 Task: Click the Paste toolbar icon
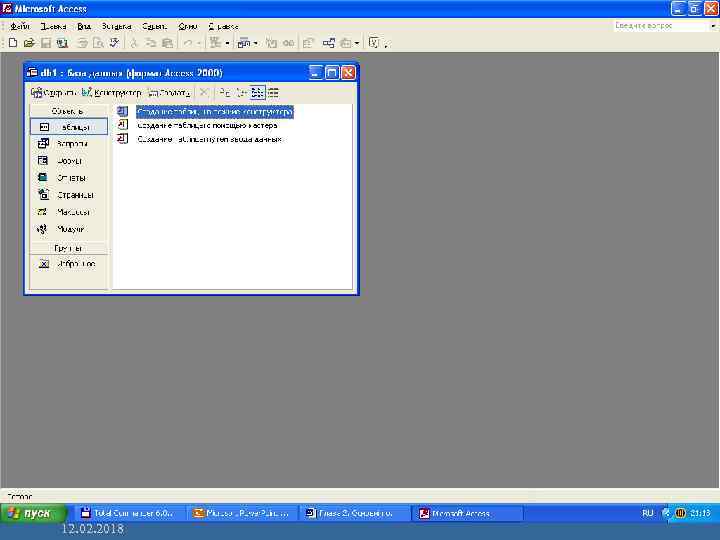pos(168,43)
